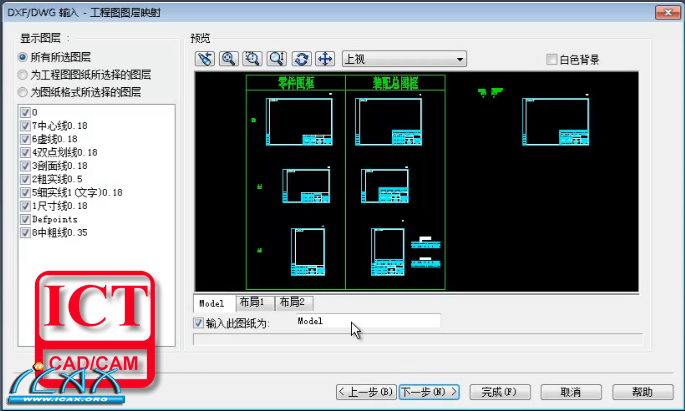The image size is (685, 411).
Task: Click the 上一步(B) back button
Action: point(366,392)
